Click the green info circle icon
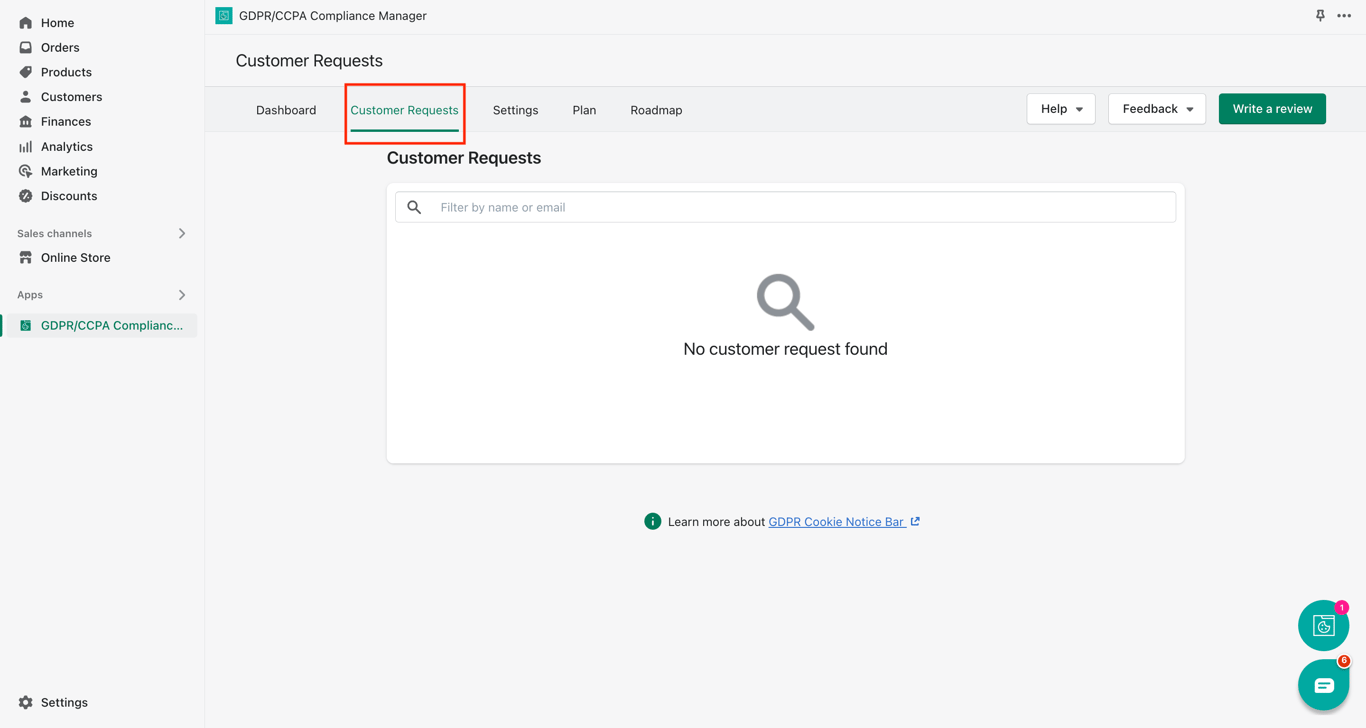 click(653, 522)
